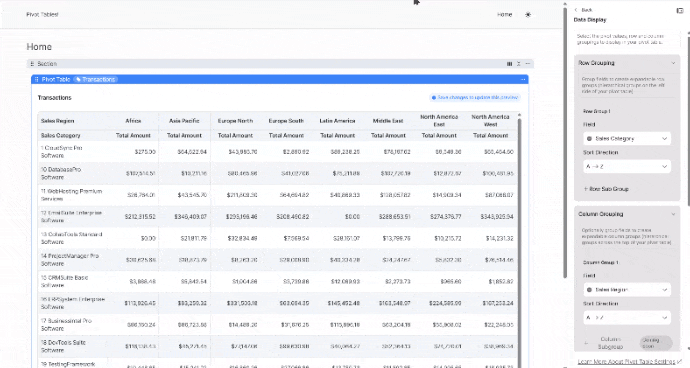Click the DevTools Suite Software row
The height and width of the screenshot is (368, 690).
[277, 346]
